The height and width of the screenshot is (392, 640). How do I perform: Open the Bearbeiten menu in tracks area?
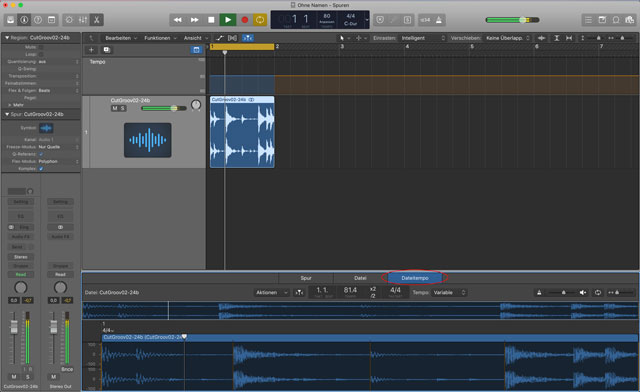(x=121, y=38)
